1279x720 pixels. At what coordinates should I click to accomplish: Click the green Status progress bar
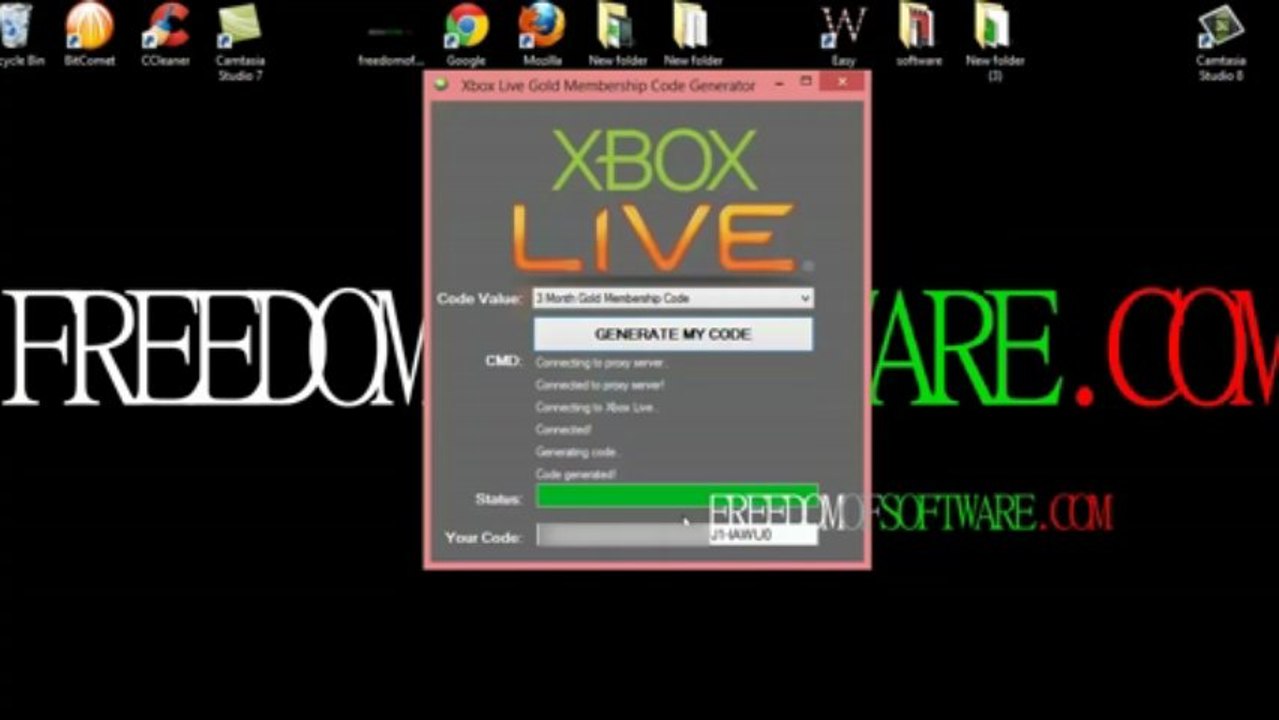(x=676, y=496)
